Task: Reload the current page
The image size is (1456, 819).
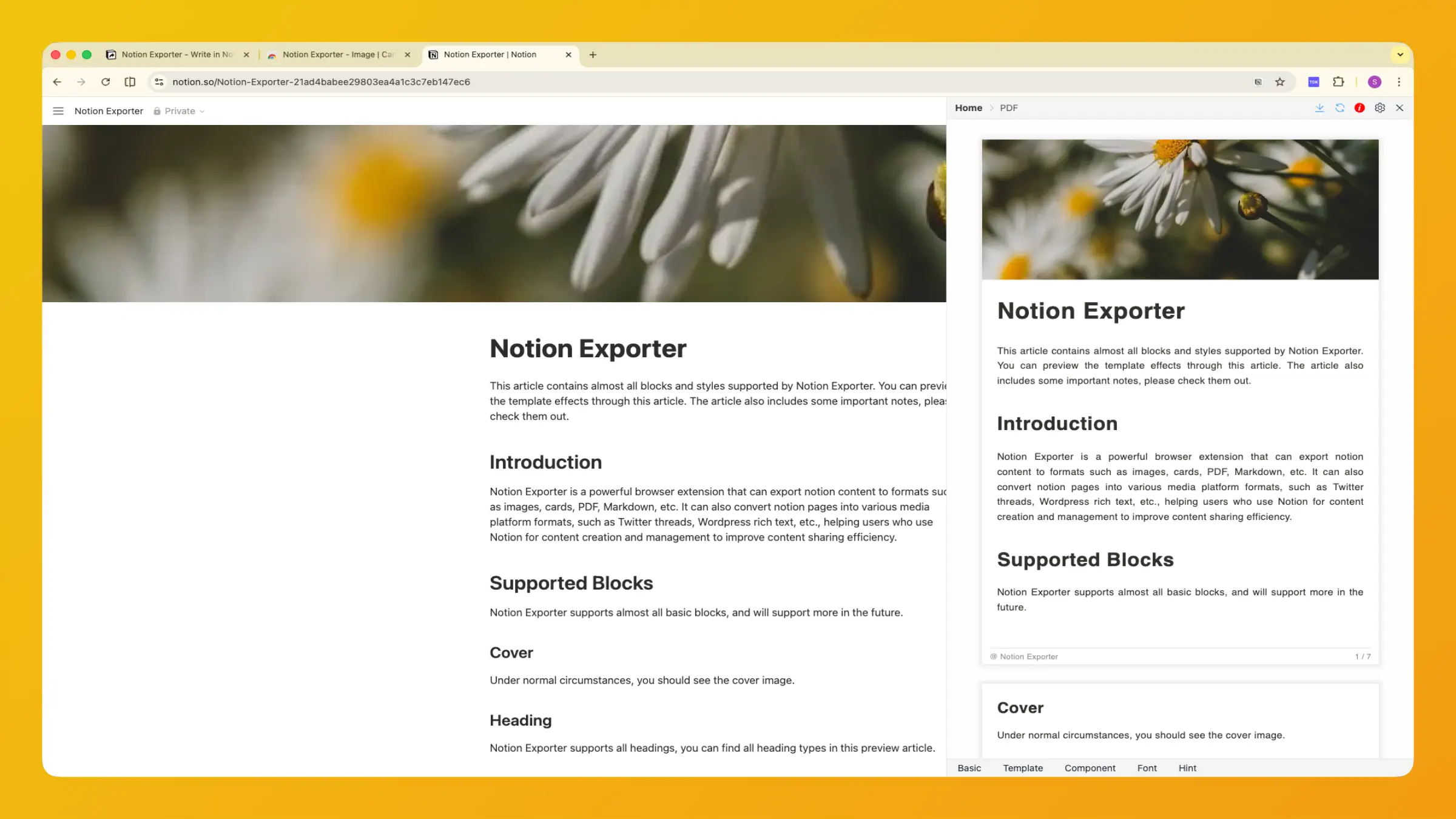Action: tap(106, 82)
